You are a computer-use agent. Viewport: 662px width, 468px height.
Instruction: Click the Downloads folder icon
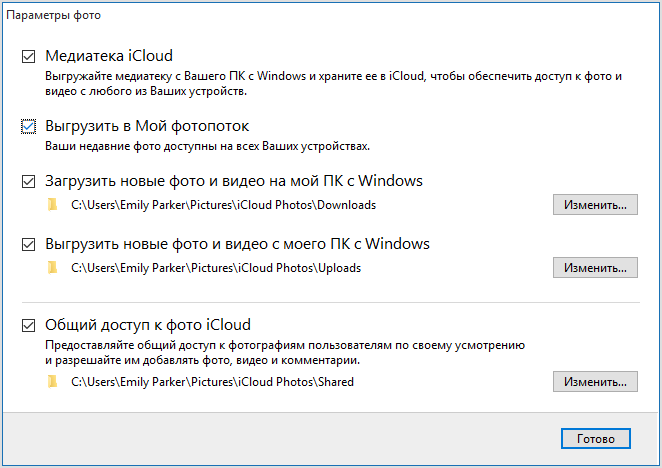pyautogui.click(x=52, y=206)
